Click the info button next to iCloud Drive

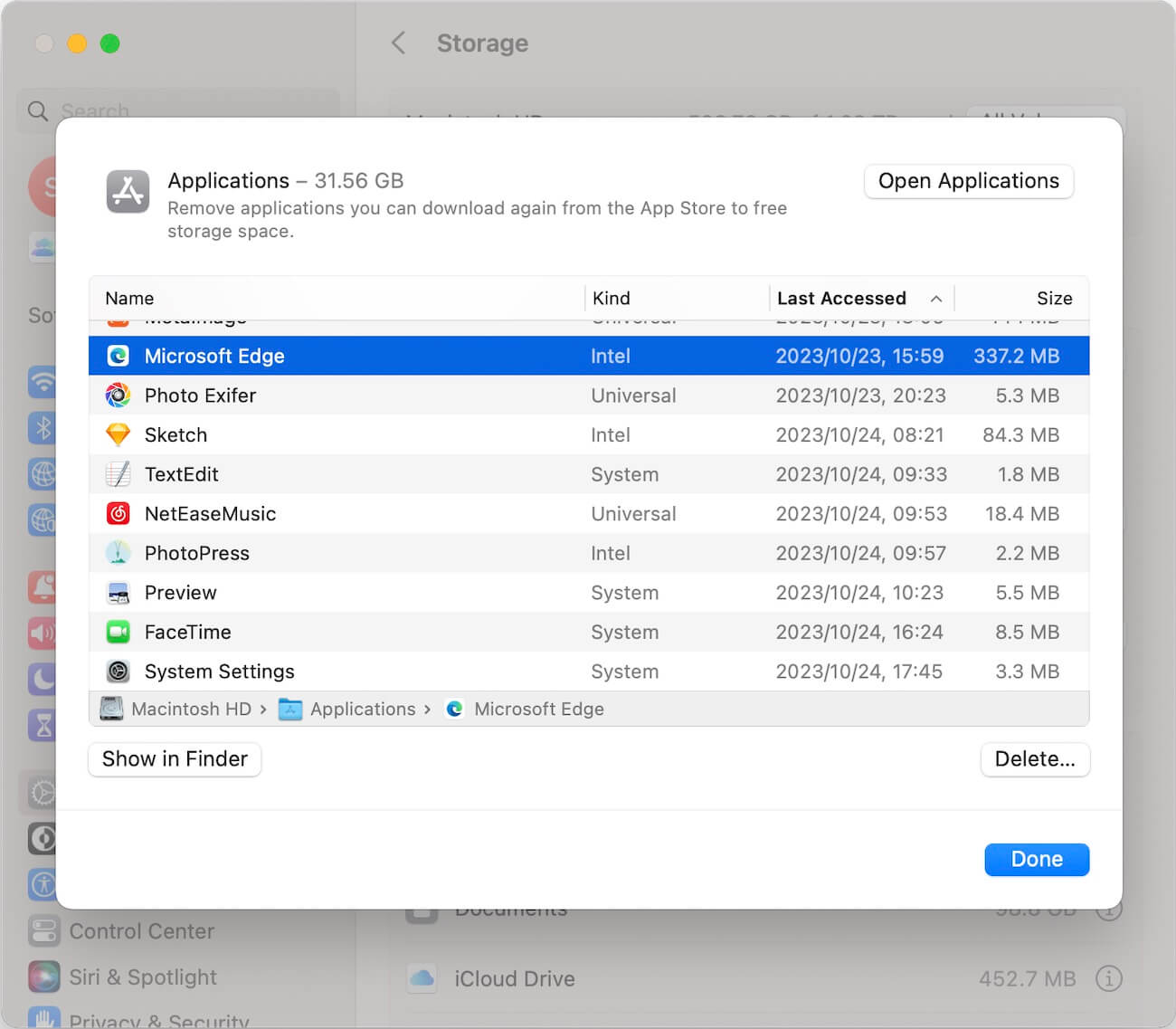1109,978
